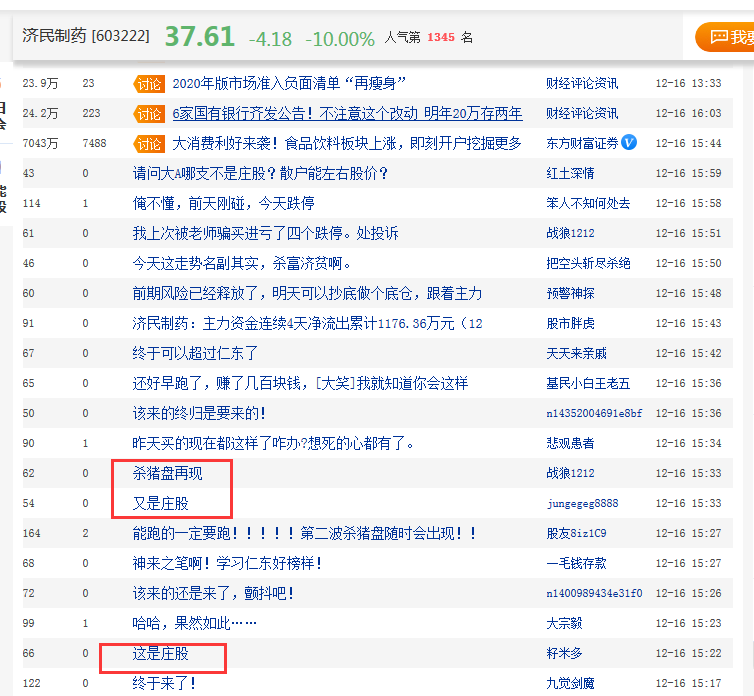
Task: Click the orange 讨论 tag beside 2020年版市场准入负面清单
Action: pyautogui.click(x=149, y=84)
